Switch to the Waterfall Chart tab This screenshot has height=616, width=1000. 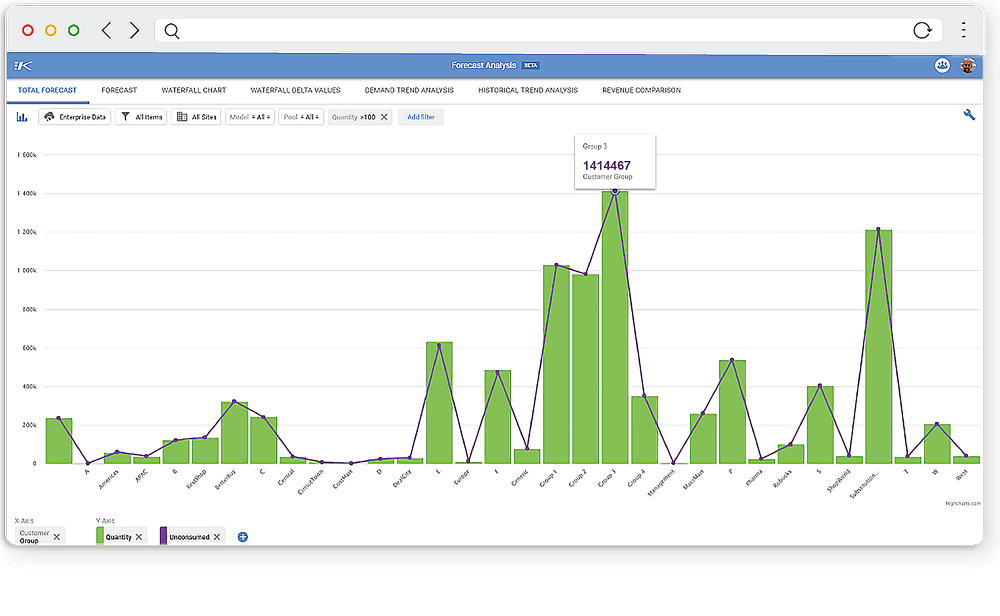click(194, 90)
